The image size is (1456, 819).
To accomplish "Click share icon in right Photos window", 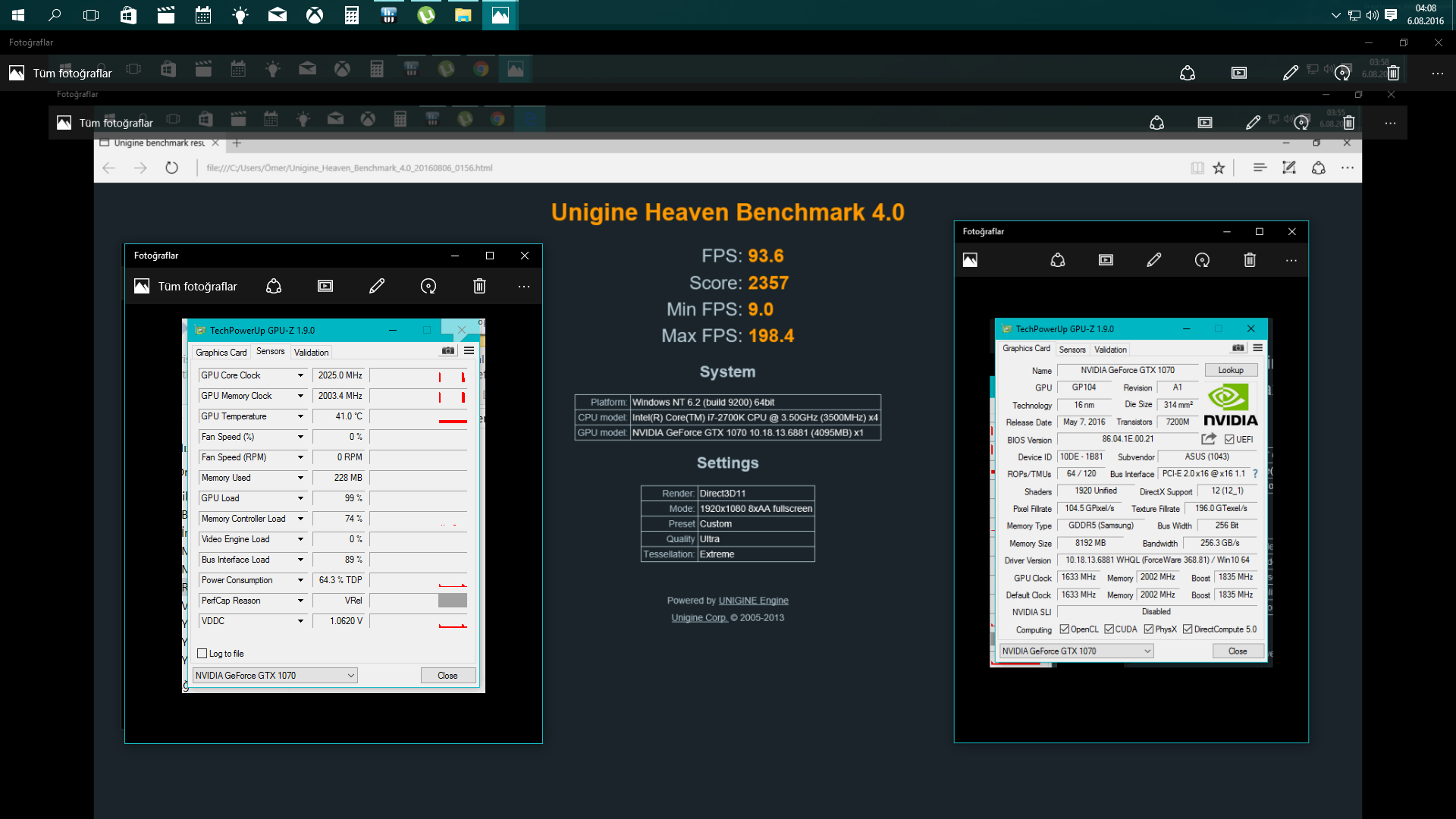I will pyautogui.click(x=1058, y=260).
